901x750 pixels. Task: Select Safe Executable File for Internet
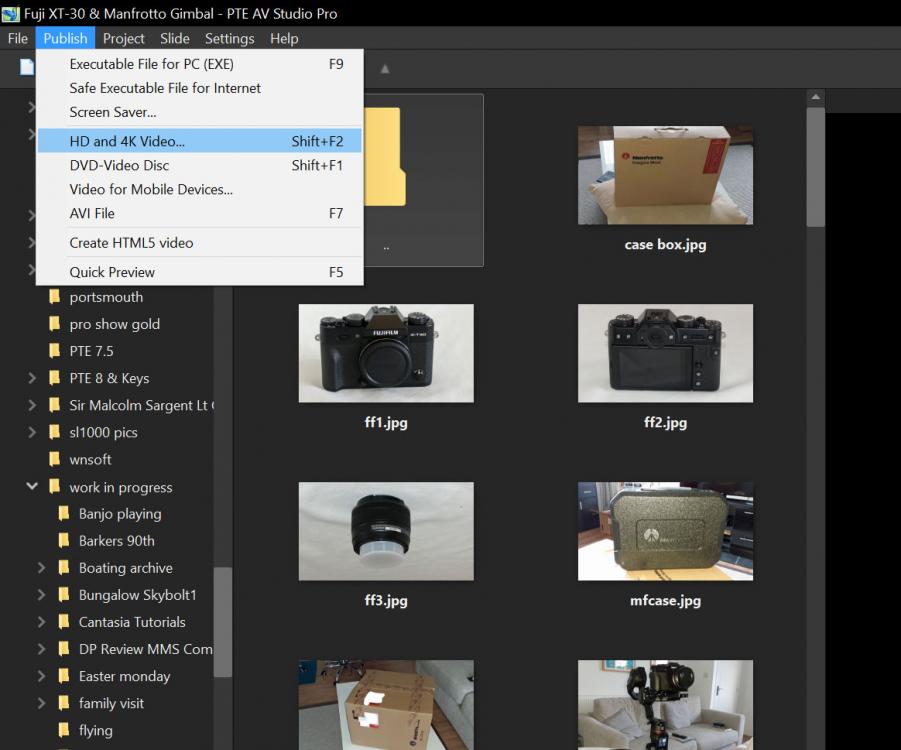(199, 88)
